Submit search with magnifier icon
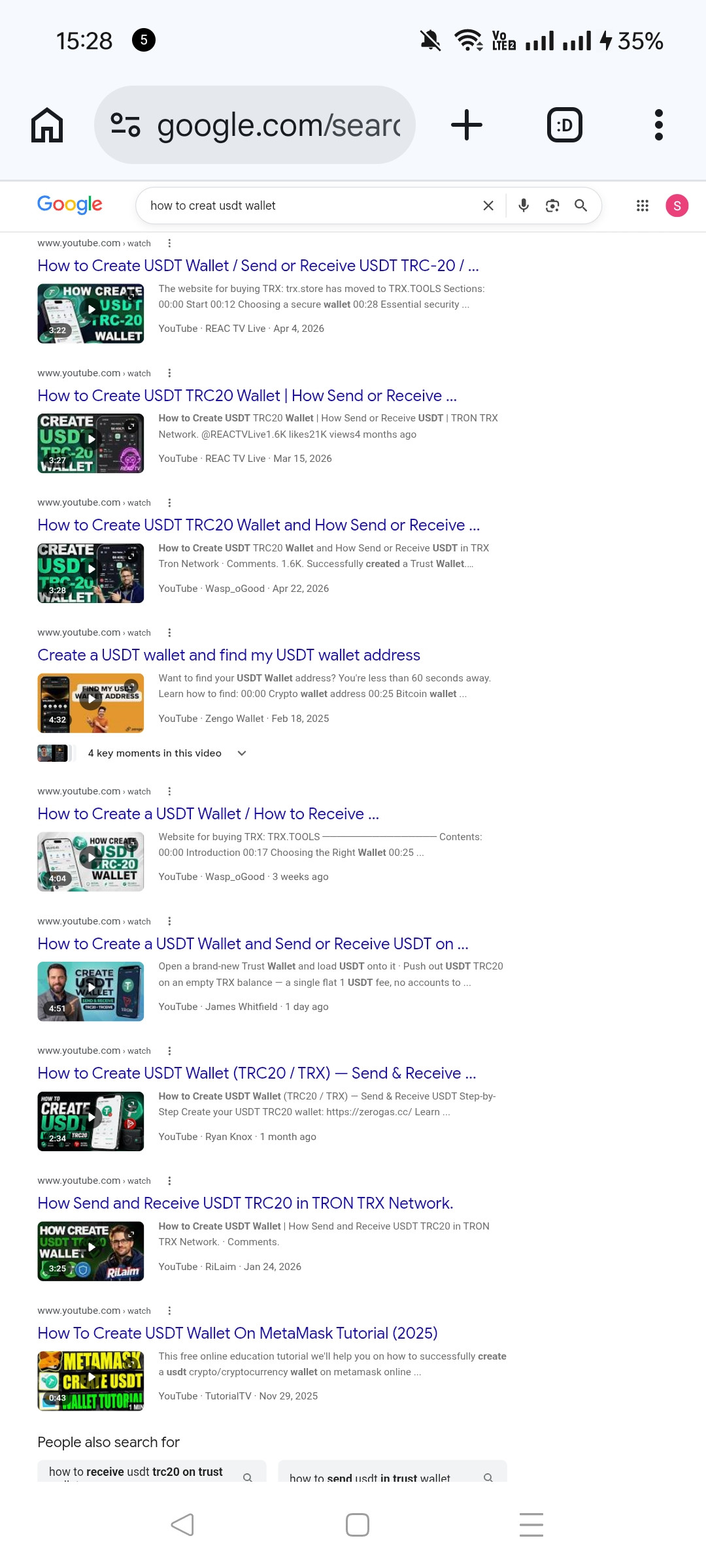706x1568 pixels. coord(580,206)
